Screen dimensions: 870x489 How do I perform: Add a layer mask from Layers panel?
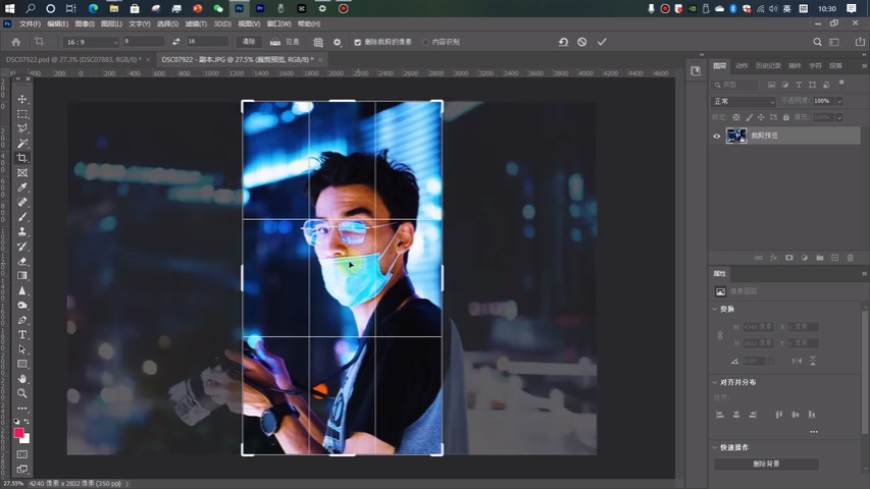click(789, 258)
